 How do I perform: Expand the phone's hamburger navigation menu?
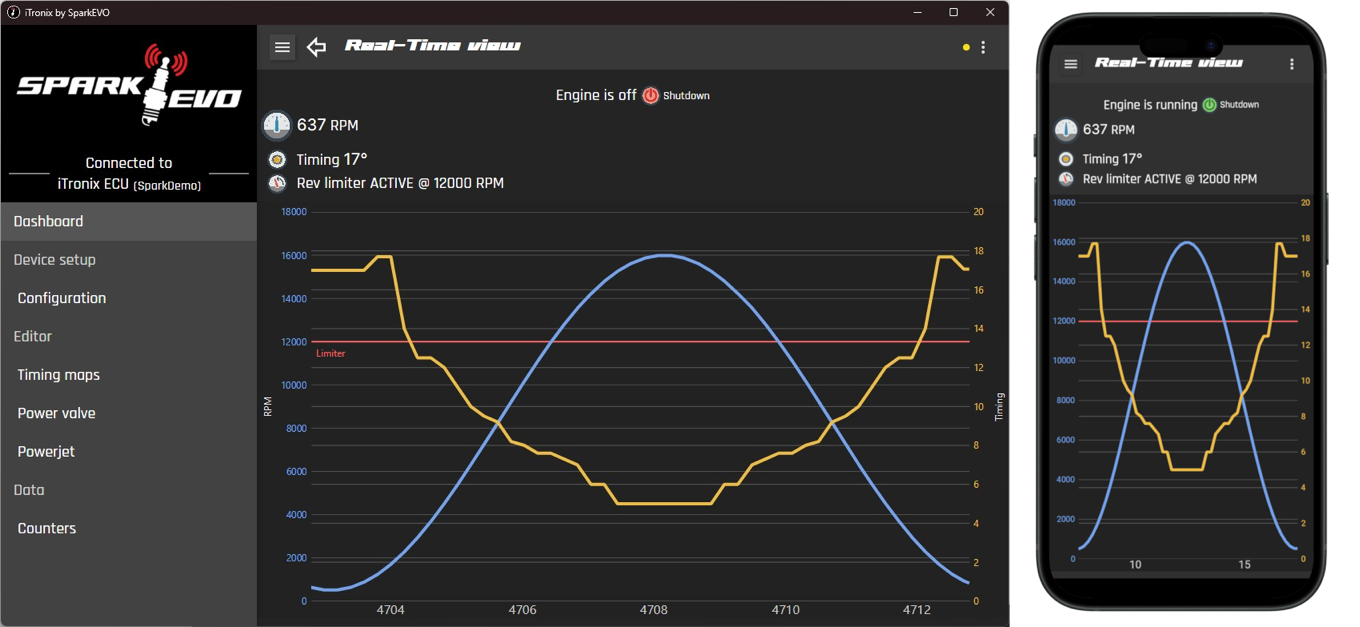[x=1071, y=64]
